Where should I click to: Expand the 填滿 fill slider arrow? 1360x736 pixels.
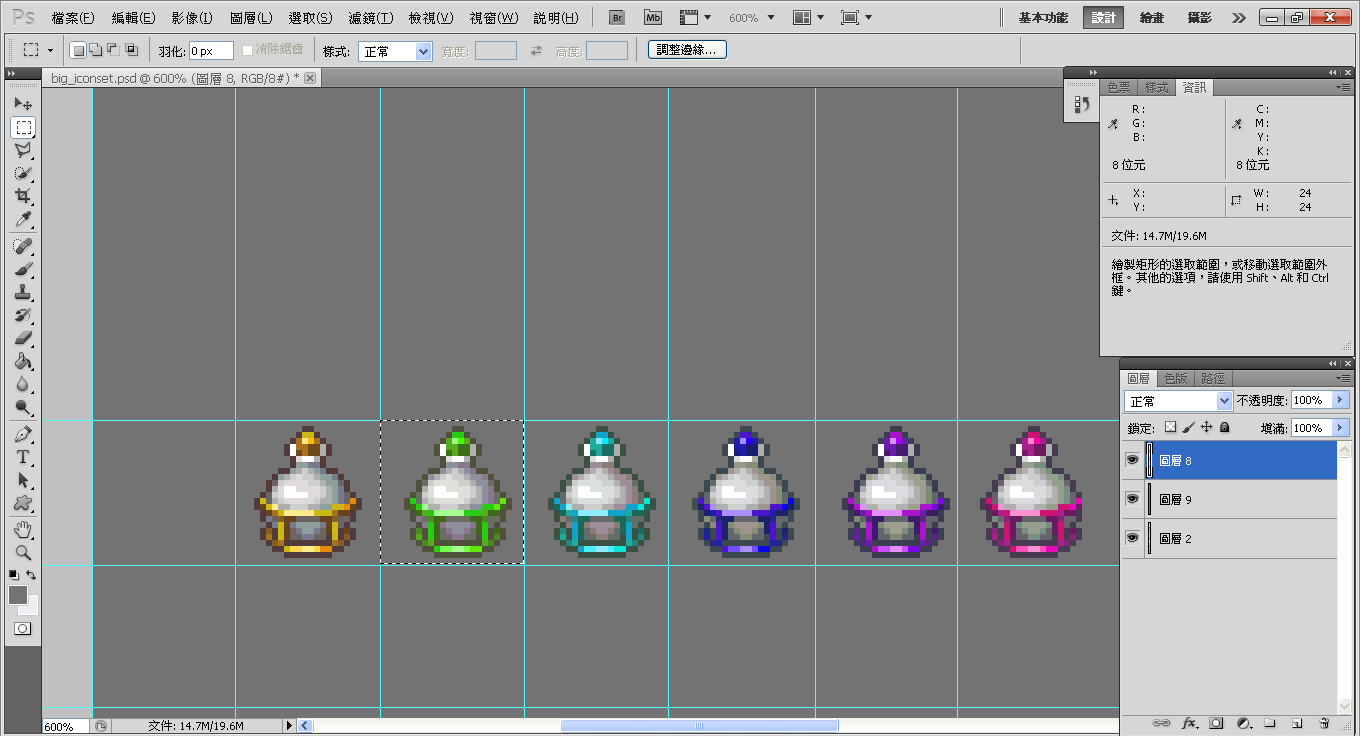point(1341,427)
